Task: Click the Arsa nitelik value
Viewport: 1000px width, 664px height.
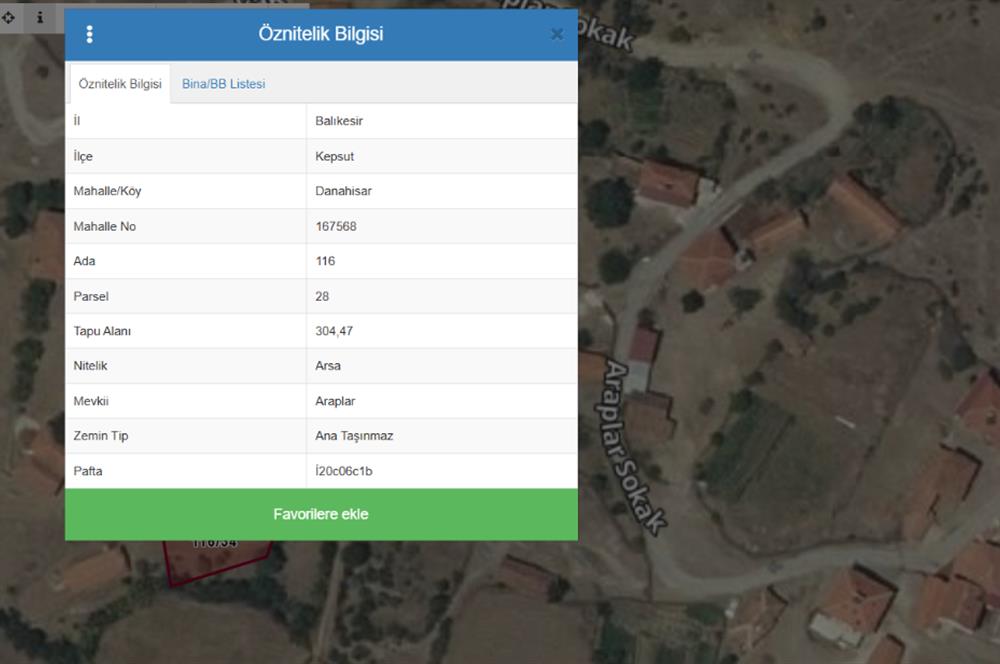Action: pyautogui.click(x=328, y=365)
